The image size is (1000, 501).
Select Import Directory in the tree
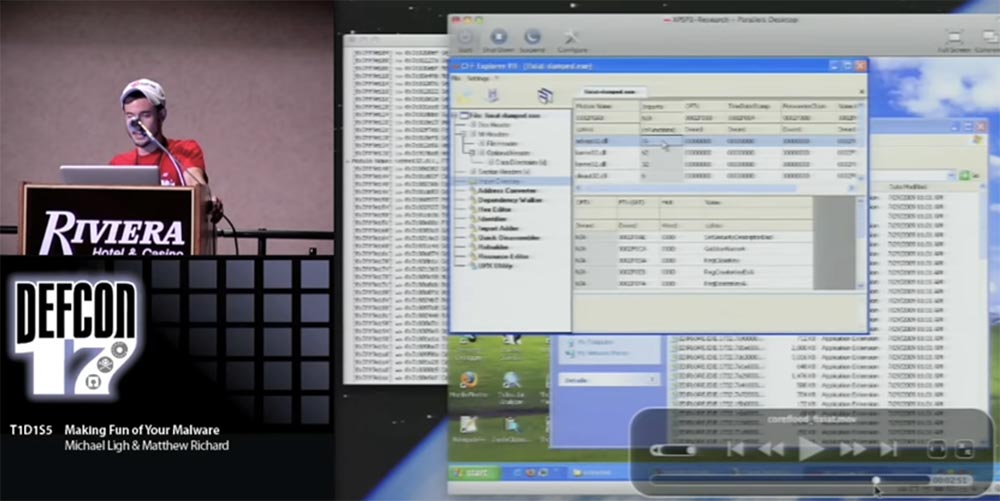tap(499, 182)
